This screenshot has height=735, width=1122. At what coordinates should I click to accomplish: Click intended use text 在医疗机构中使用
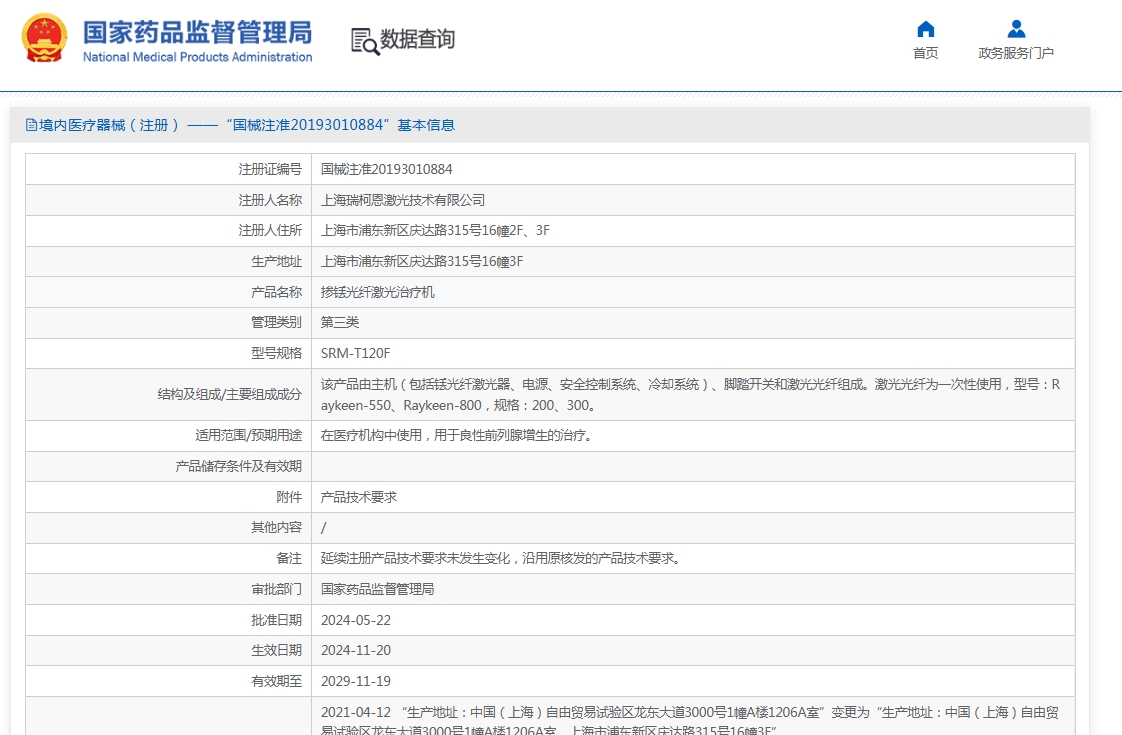(457, 436)
